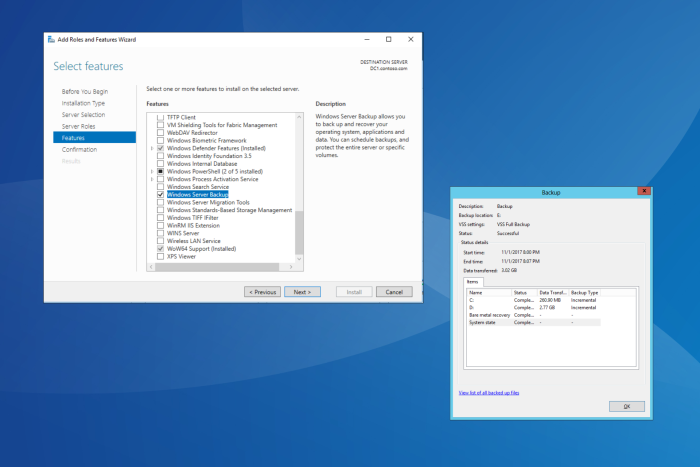The width and height of the screenshot is (700, 467).
Task: Tick the WINS Server checkbox
Action: 160,233
